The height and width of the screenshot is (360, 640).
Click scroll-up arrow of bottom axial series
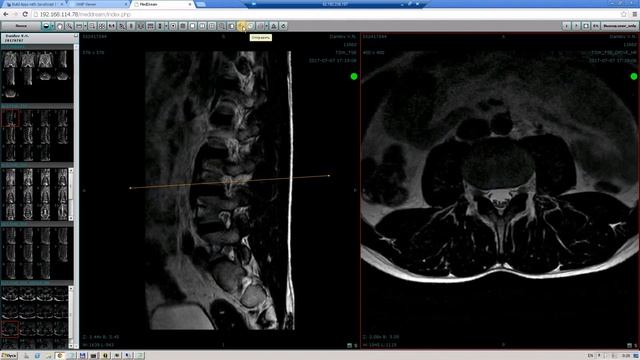(71, 289)
